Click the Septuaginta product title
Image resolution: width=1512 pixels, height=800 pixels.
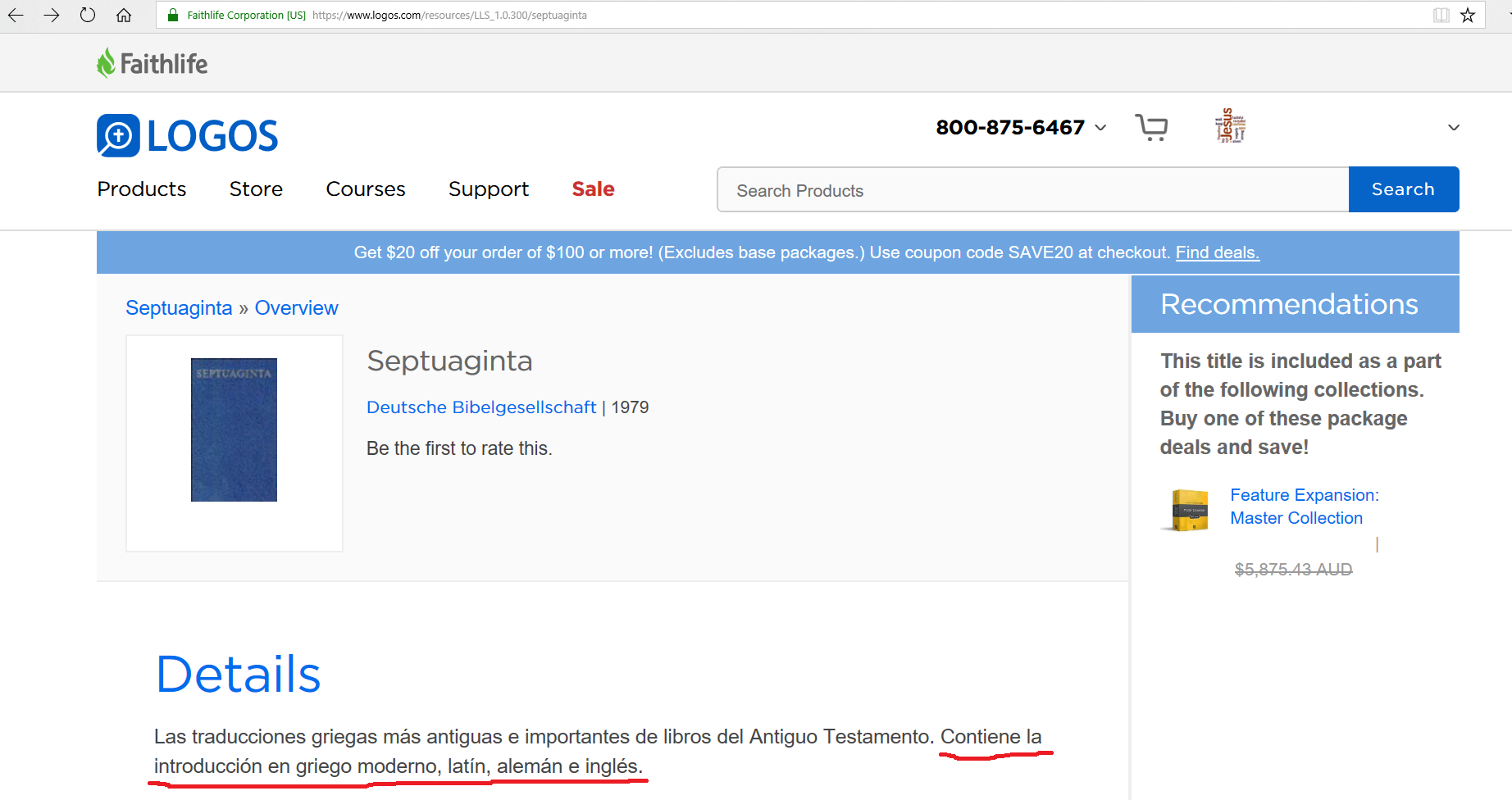point(449,361)
